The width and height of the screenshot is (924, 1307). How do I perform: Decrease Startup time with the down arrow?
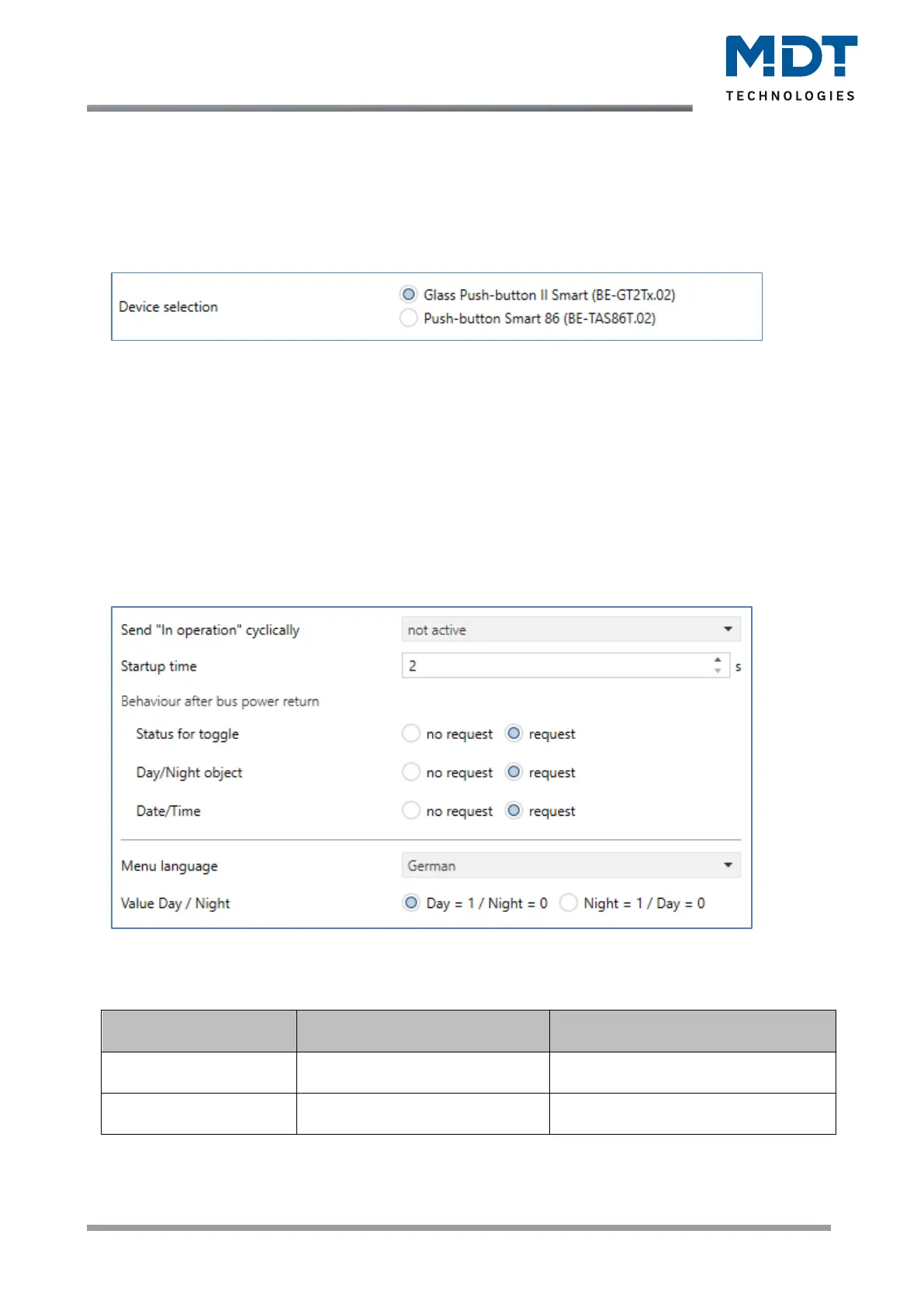(718, 671)
